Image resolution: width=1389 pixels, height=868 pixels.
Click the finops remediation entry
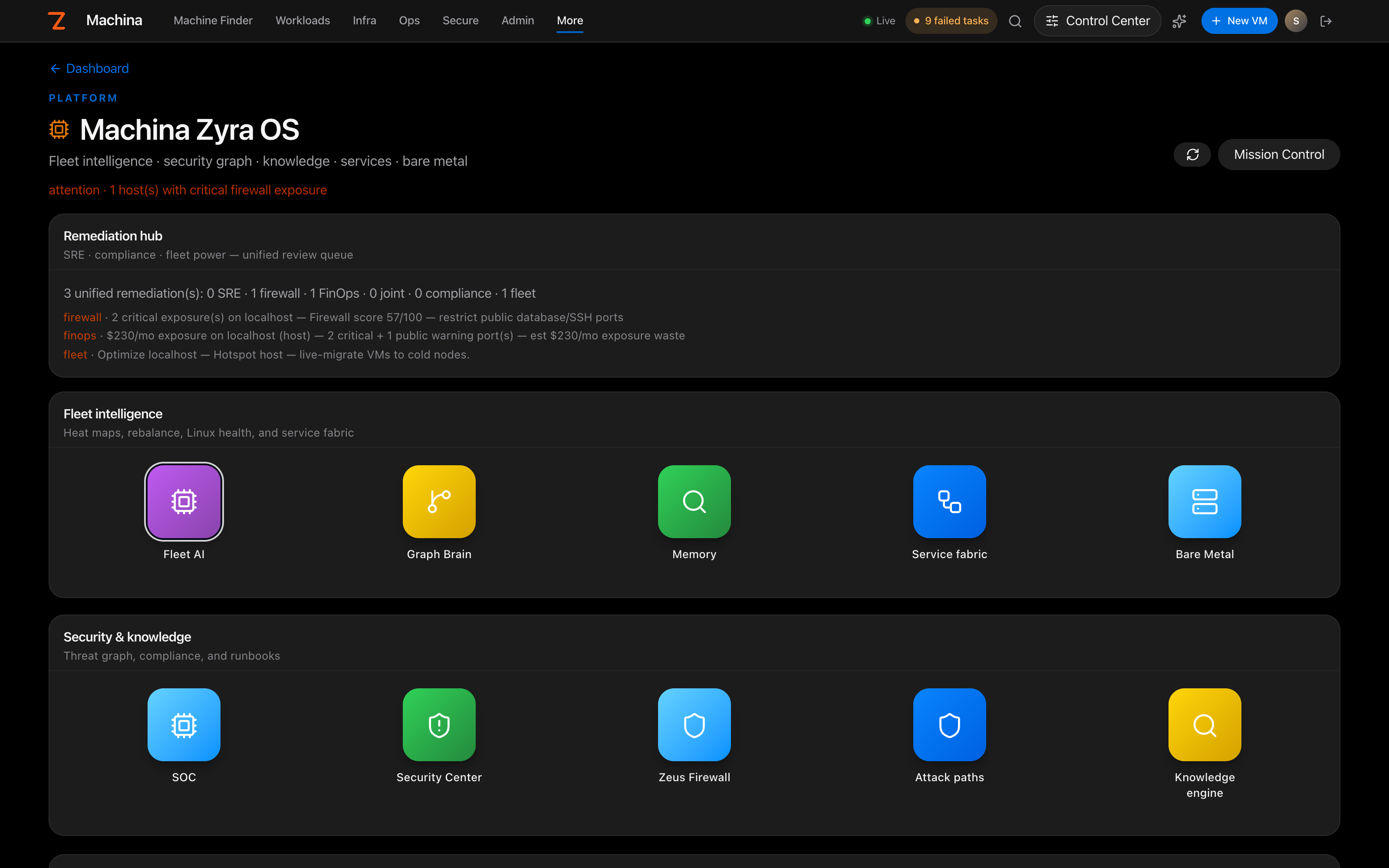[x=374, y=336]
